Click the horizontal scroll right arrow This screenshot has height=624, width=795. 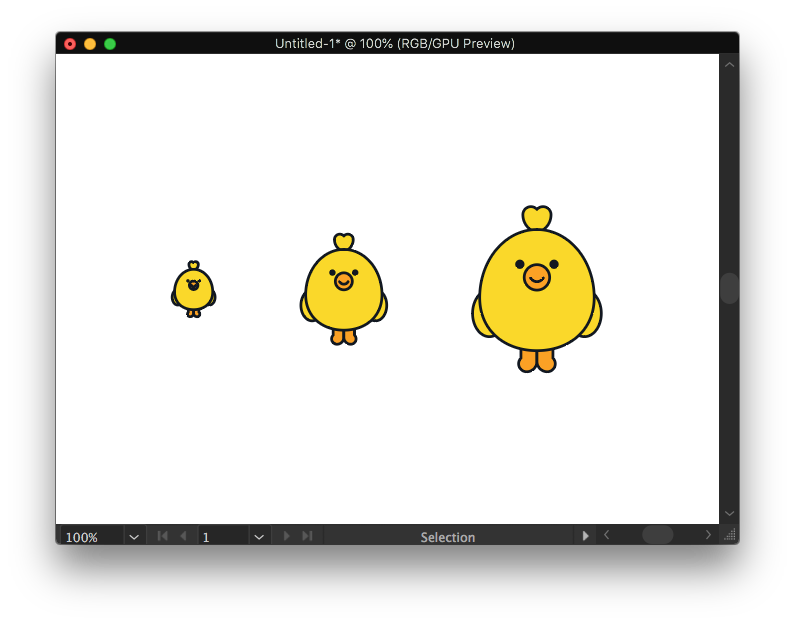tap(708, 535)
